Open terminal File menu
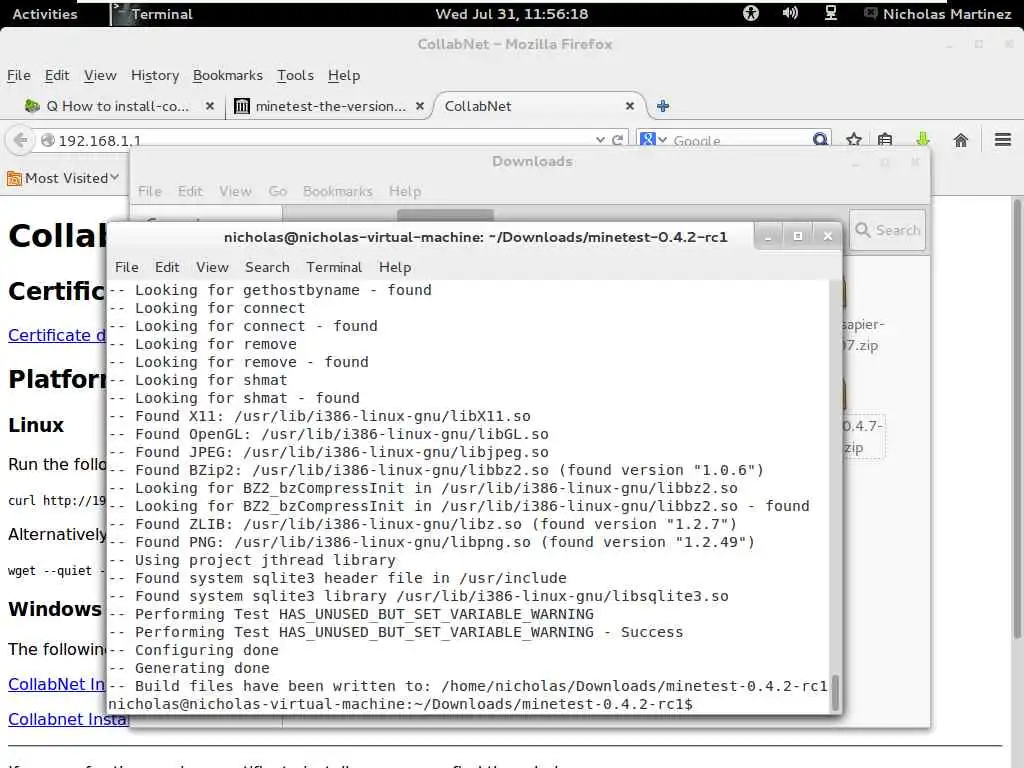 coord(127,267)
